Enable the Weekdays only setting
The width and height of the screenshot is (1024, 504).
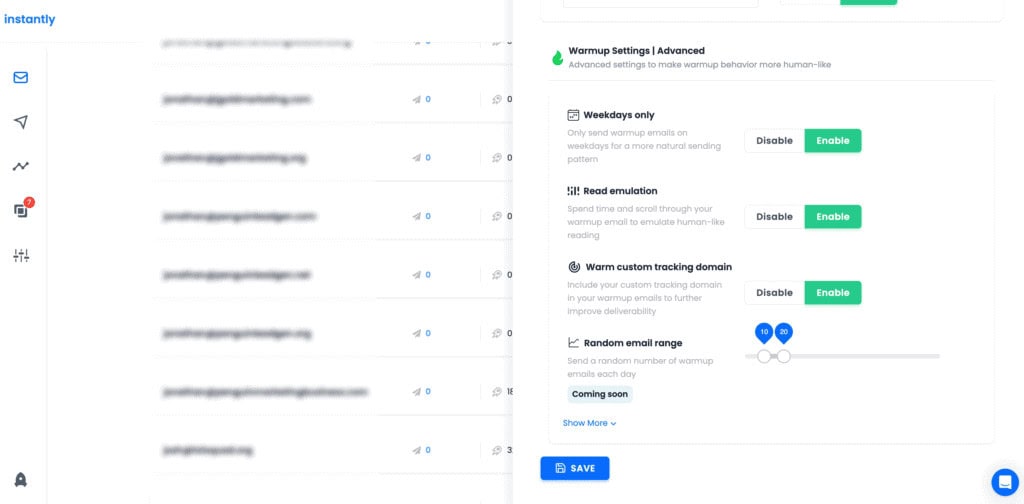point(832,141)
